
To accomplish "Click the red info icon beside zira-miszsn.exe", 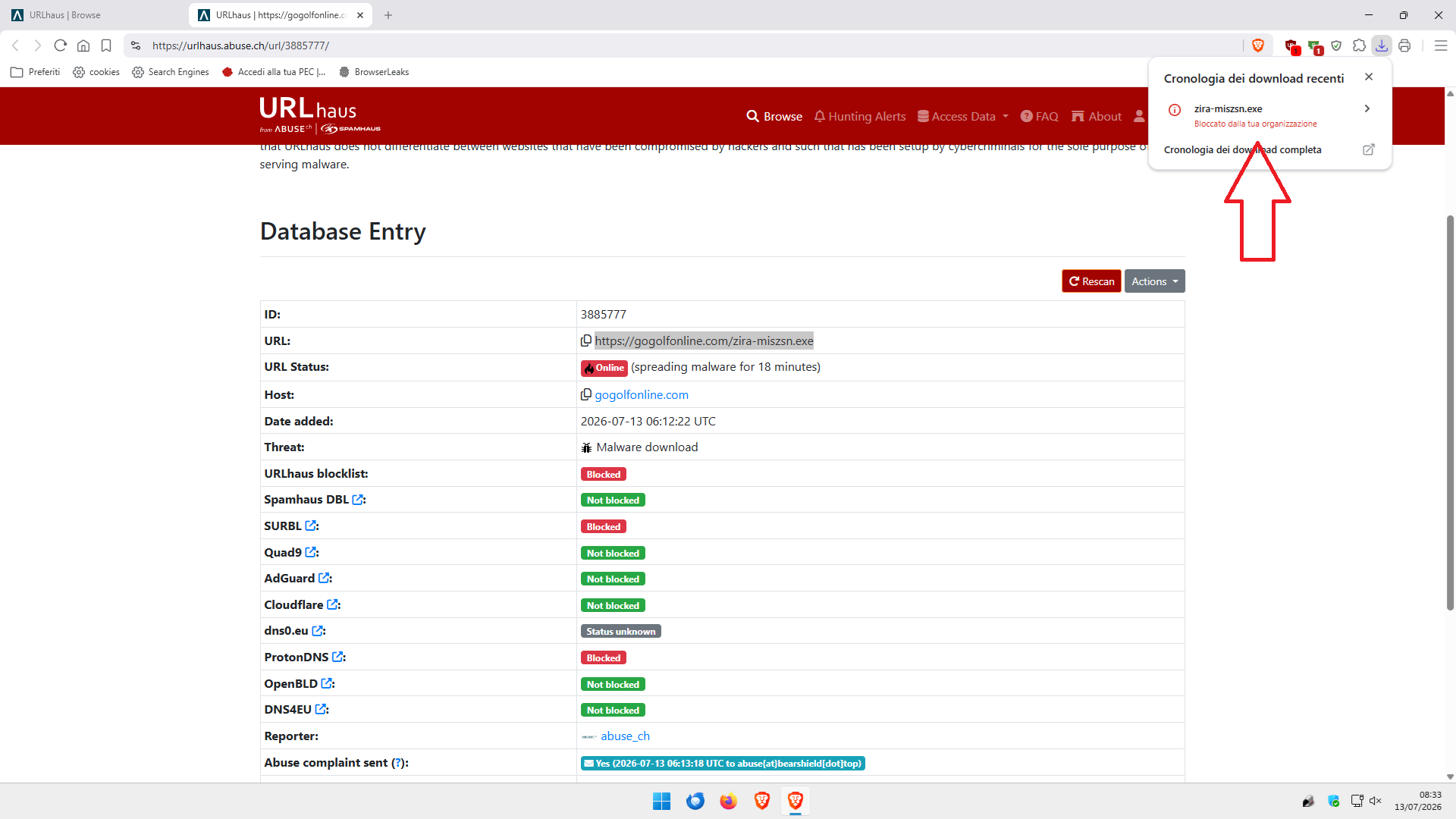I will [x=1175, y=110].
